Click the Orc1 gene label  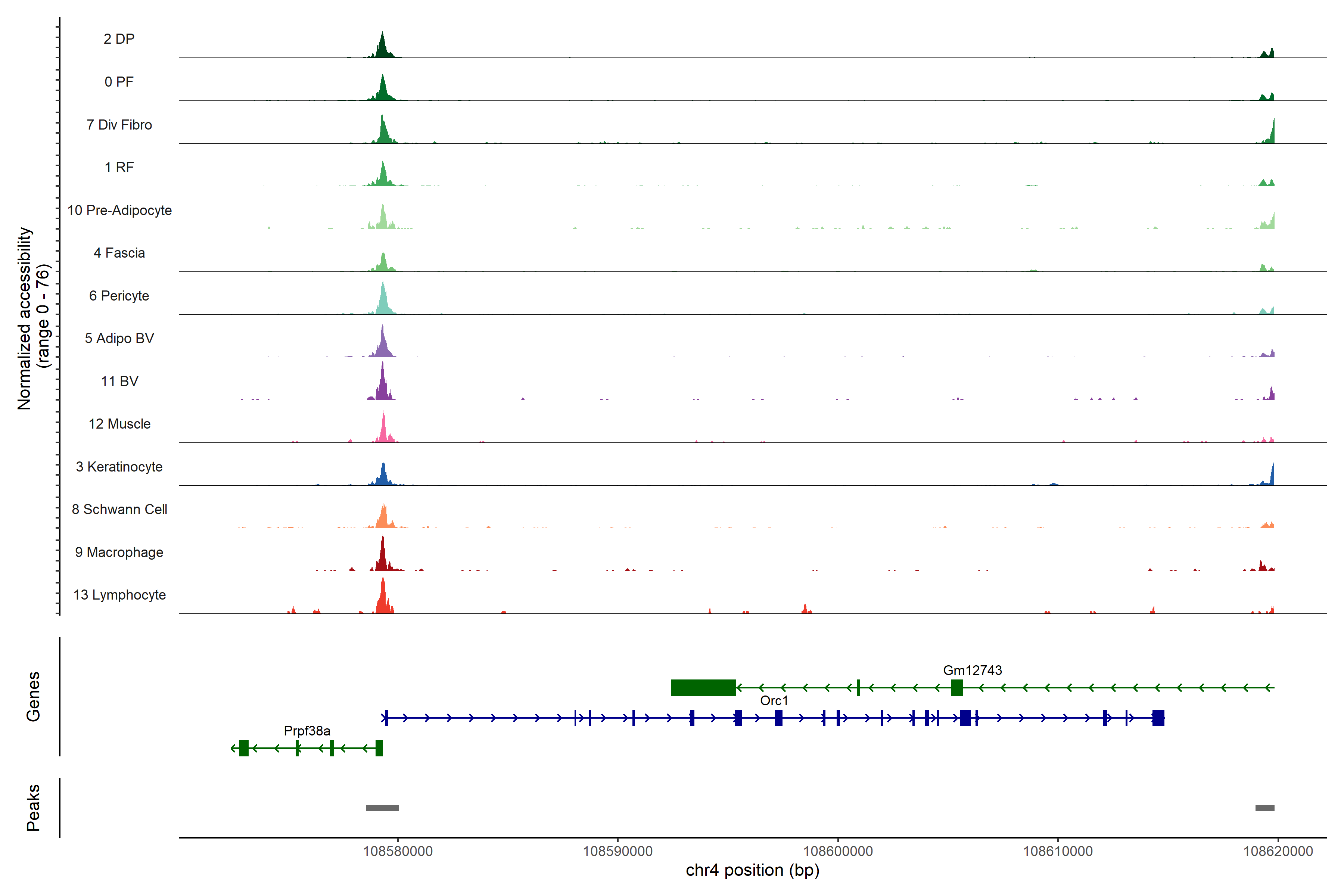(774, 701)
